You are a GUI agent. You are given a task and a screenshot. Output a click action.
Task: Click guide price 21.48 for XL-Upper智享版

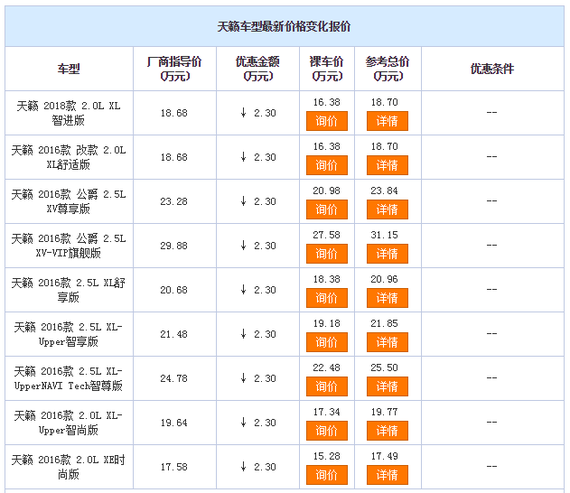(174, 334)
